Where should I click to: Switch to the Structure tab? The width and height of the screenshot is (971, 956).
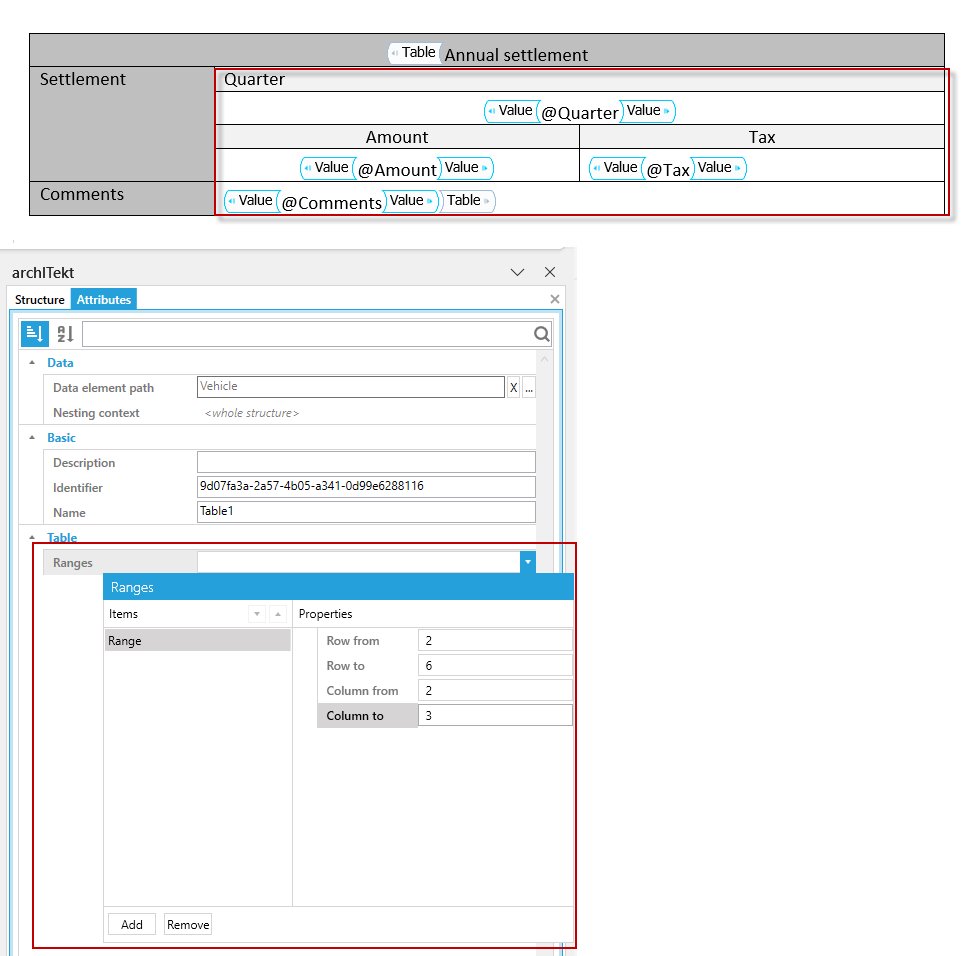(x=40, y=300)
